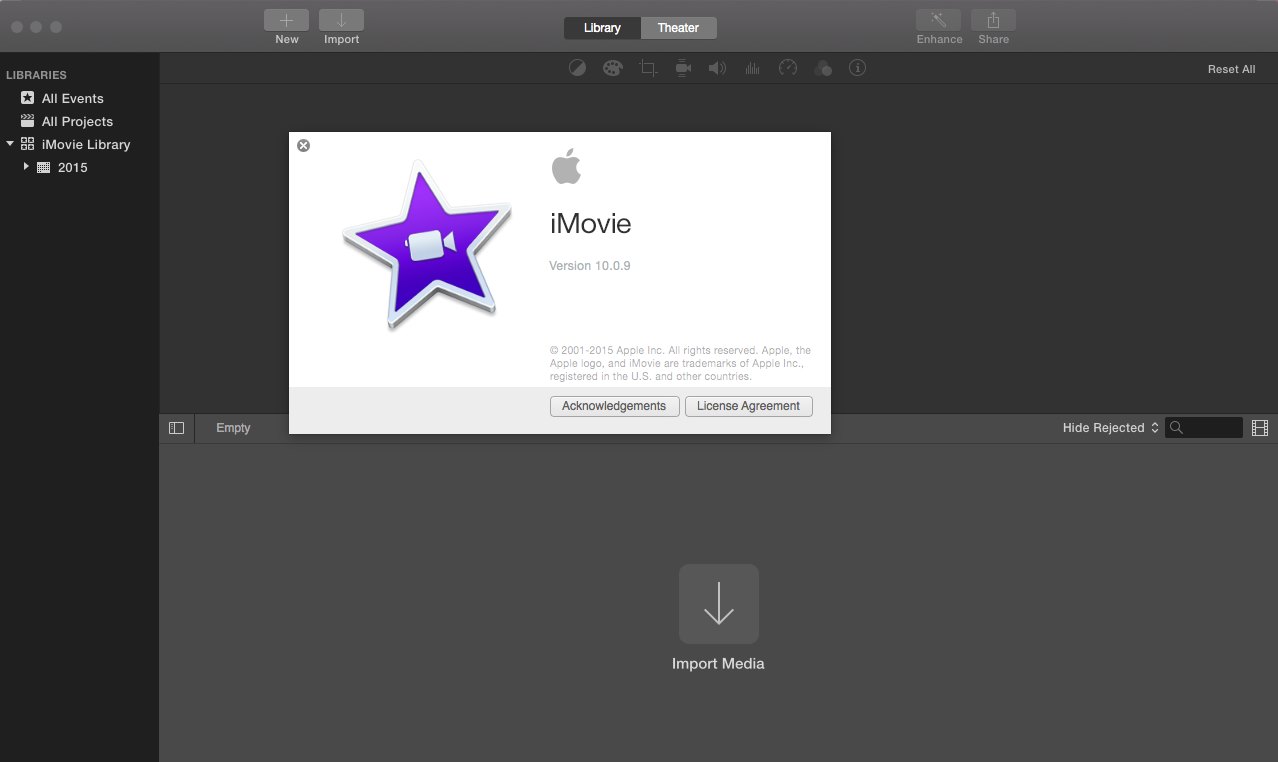1278x762 pixels.
Task: Open the volume speaker icon
Action: [x=717, y=68]
